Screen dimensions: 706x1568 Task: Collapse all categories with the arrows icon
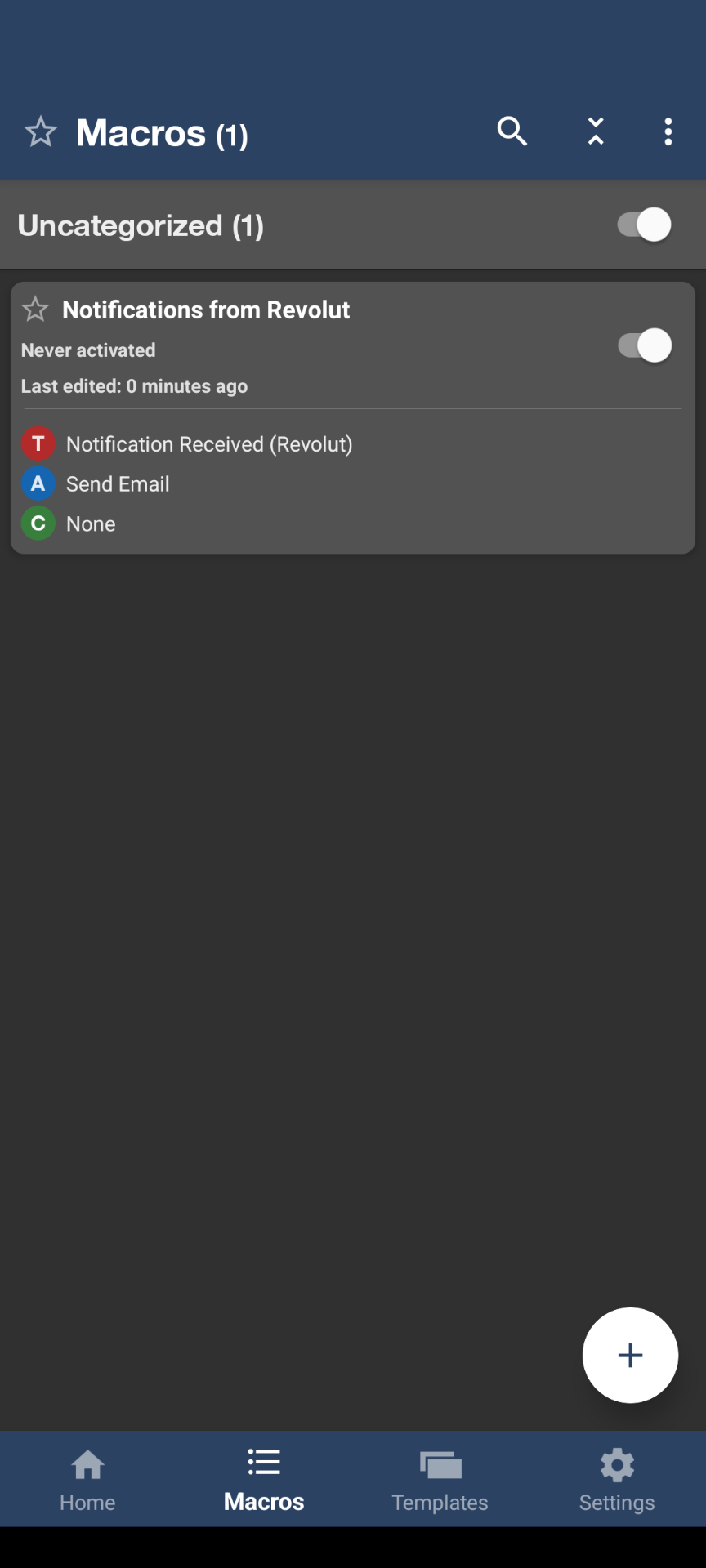coord(596,131)
